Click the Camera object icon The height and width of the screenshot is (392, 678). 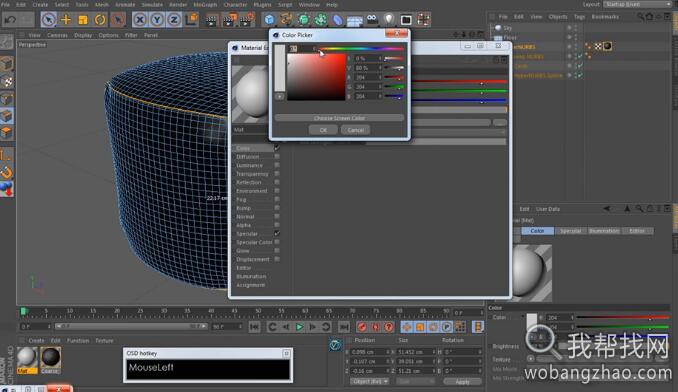tap(372, 19)
